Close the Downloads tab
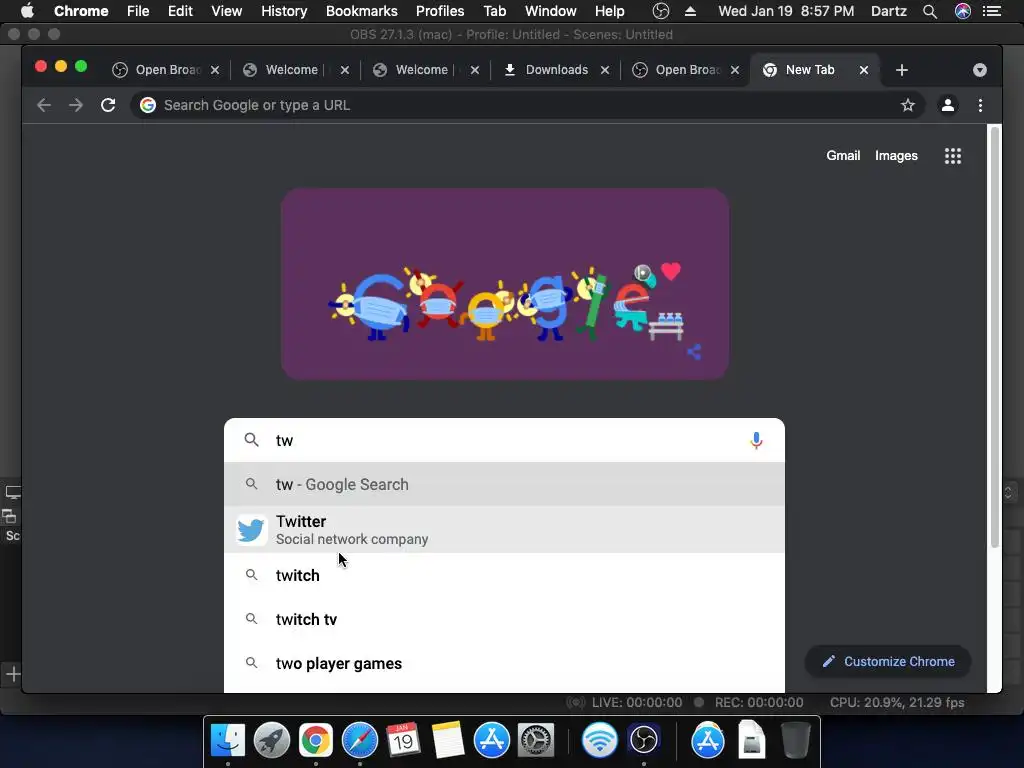This screenshot has width=1024, height=768. pyautogui.click(x=605, y=70)
